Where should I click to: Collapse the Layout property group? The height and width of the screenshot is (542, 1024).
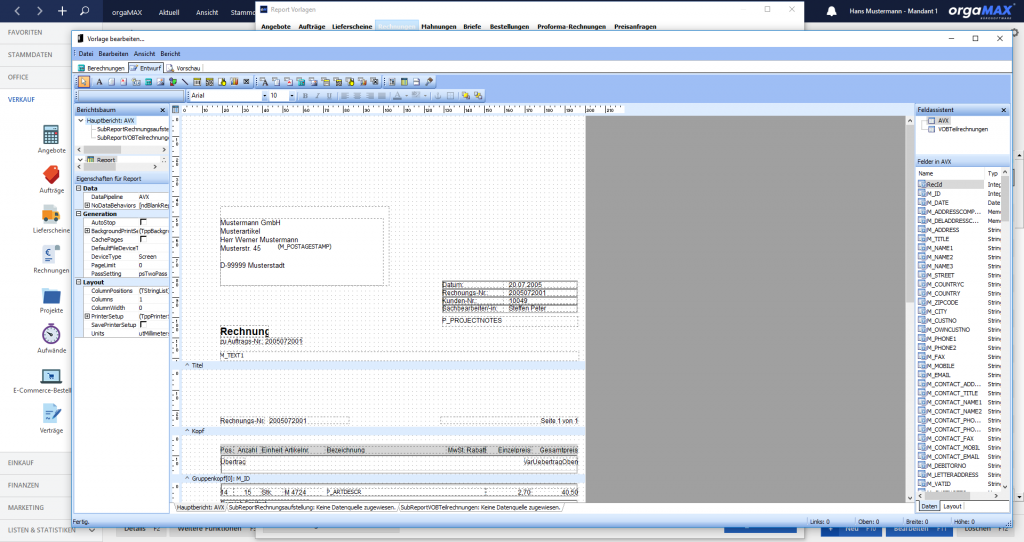point(79,282)
